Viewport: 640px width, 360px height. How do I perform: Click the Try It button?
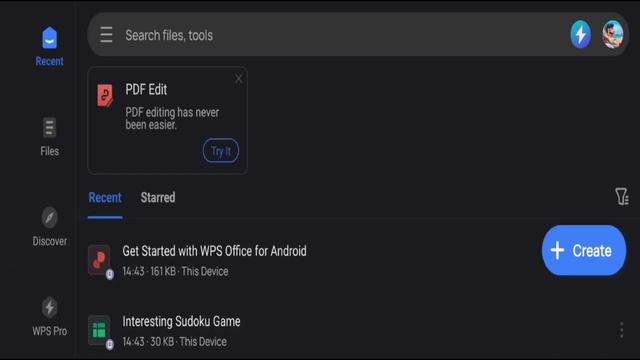(x=221, y=151)
